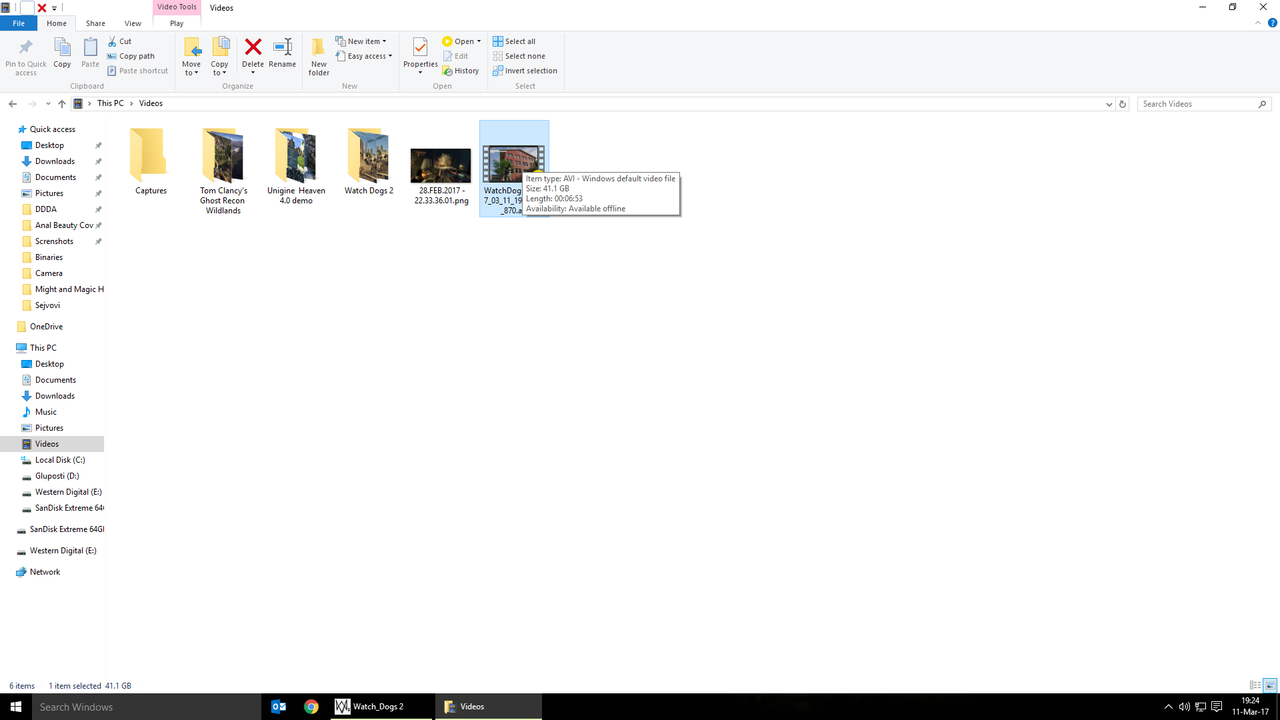The image size is (1280, 720).
Task: Switch to the View ribbon tab
Action: point(133,23)
